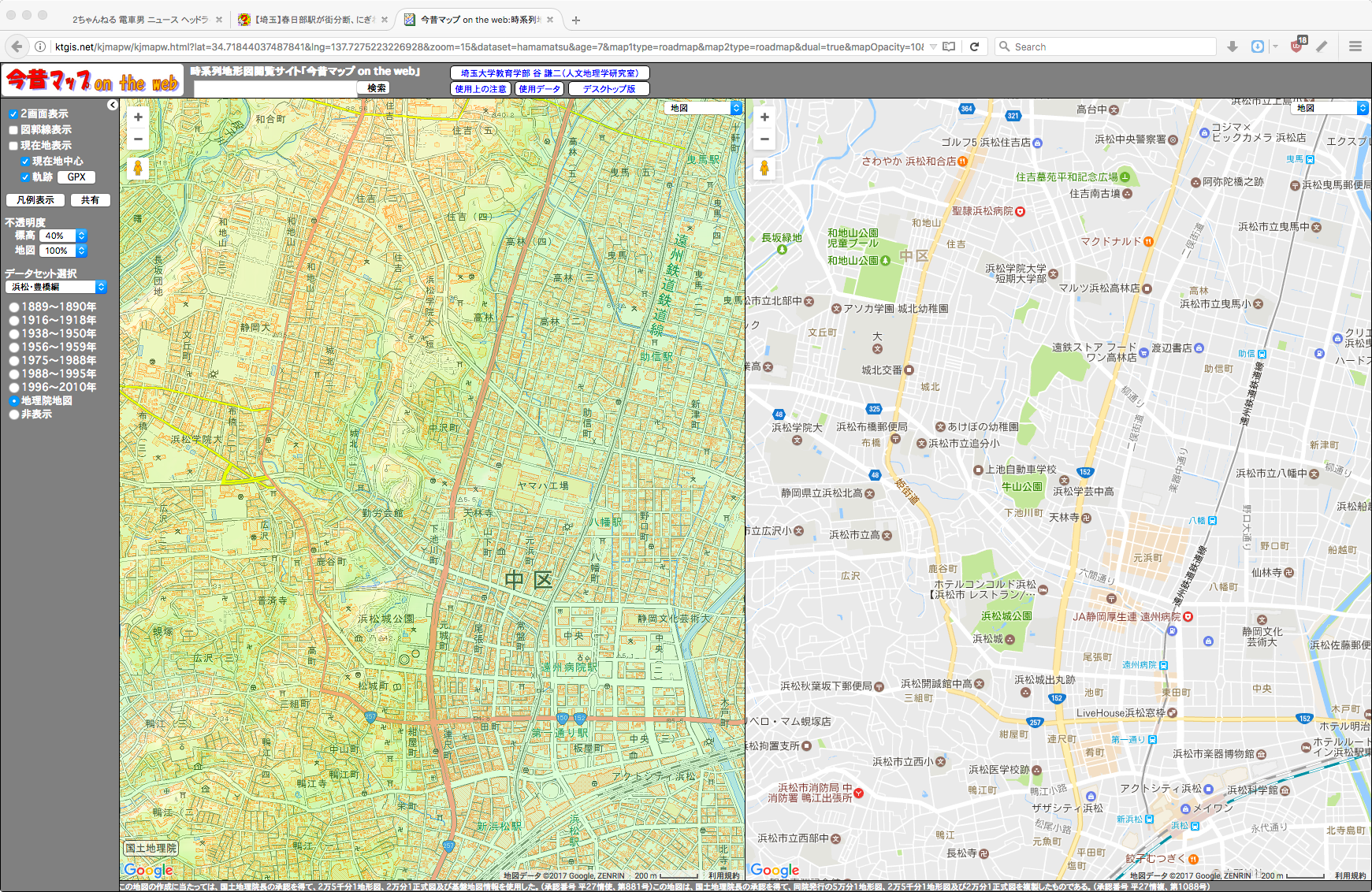Select the 1889~1890年 map period
The width and height of the screenshot is (1372, 892).
(14, 307)
